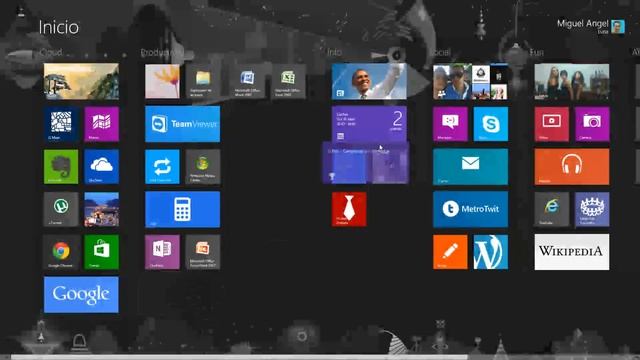This screenshot has height=360, width=640.
Task: Click the Cloud group title
Action: click(51, 52)
